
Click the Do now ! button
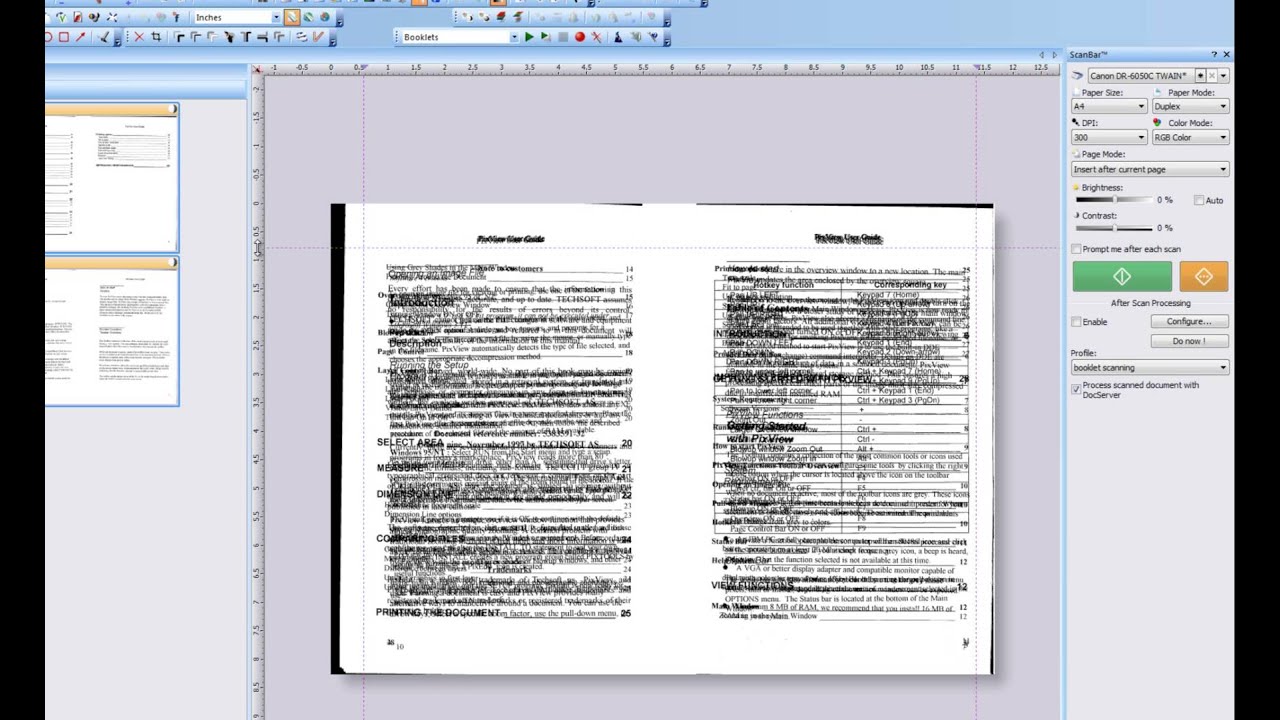coord(1189,341)
